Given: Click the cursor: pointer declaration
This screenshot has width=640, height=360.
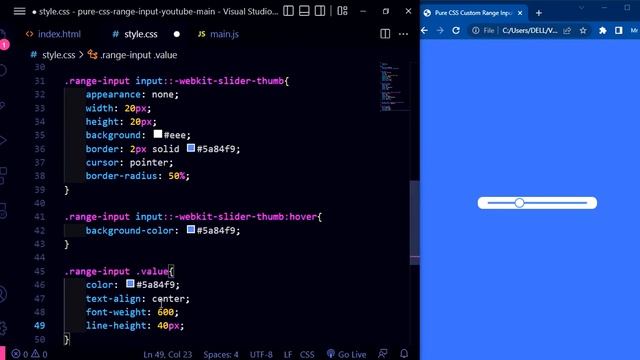Looking at the screenshot, I should tap(129, 162).
